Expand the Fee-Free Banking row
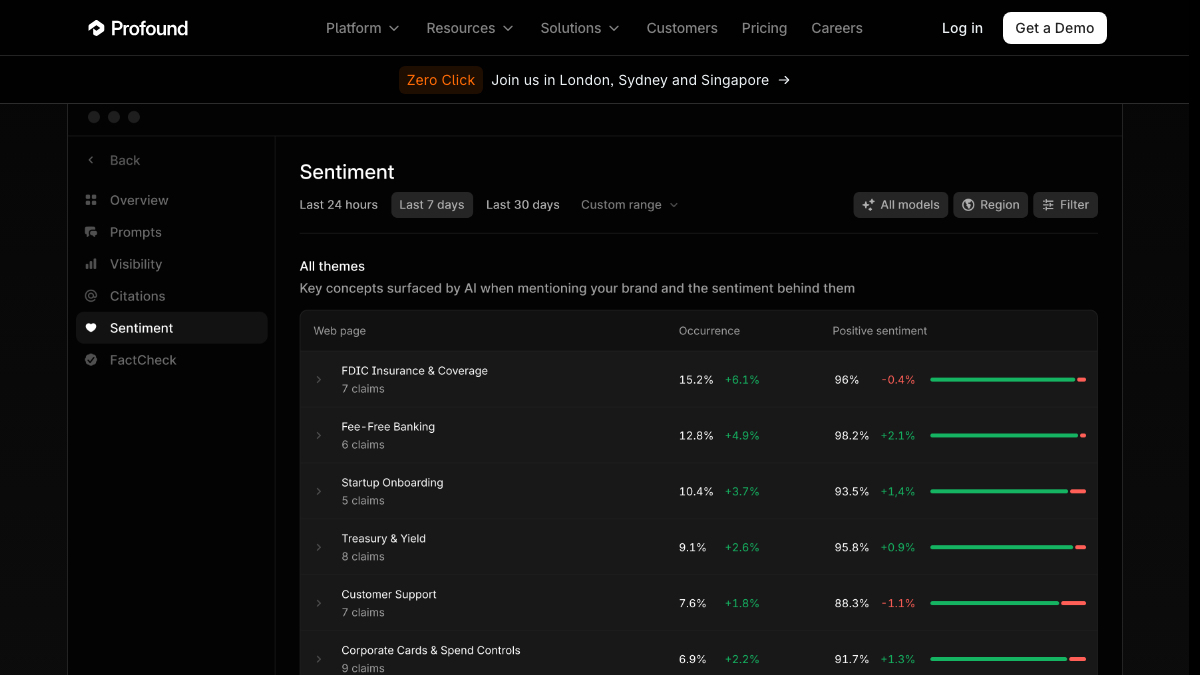This screenshot has height=675, width=1200. pos(319,436)
